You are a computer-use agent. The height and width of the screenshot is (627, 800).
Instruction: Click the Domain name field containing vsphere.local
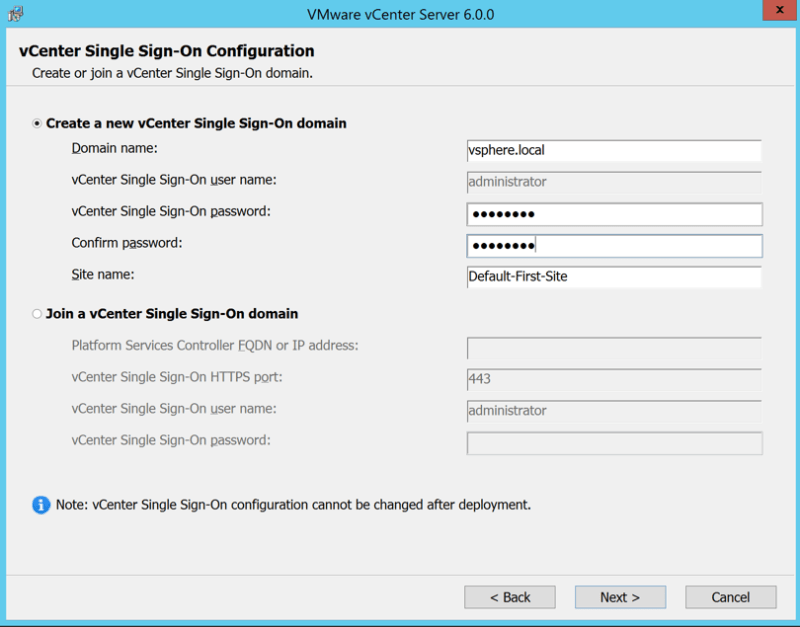click(x=614, y=150)
